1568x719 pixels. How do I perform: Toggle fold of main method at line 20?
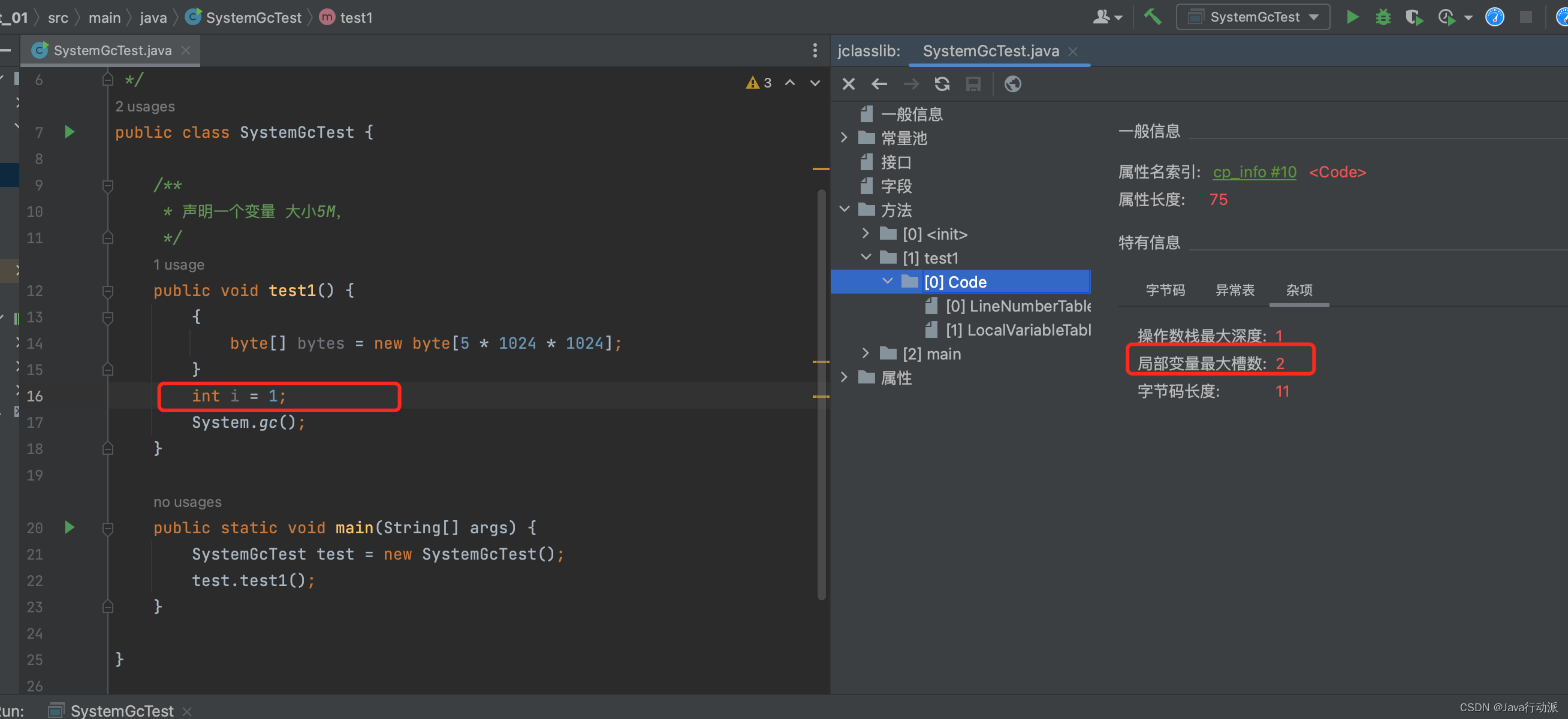(x=108, y=528)
